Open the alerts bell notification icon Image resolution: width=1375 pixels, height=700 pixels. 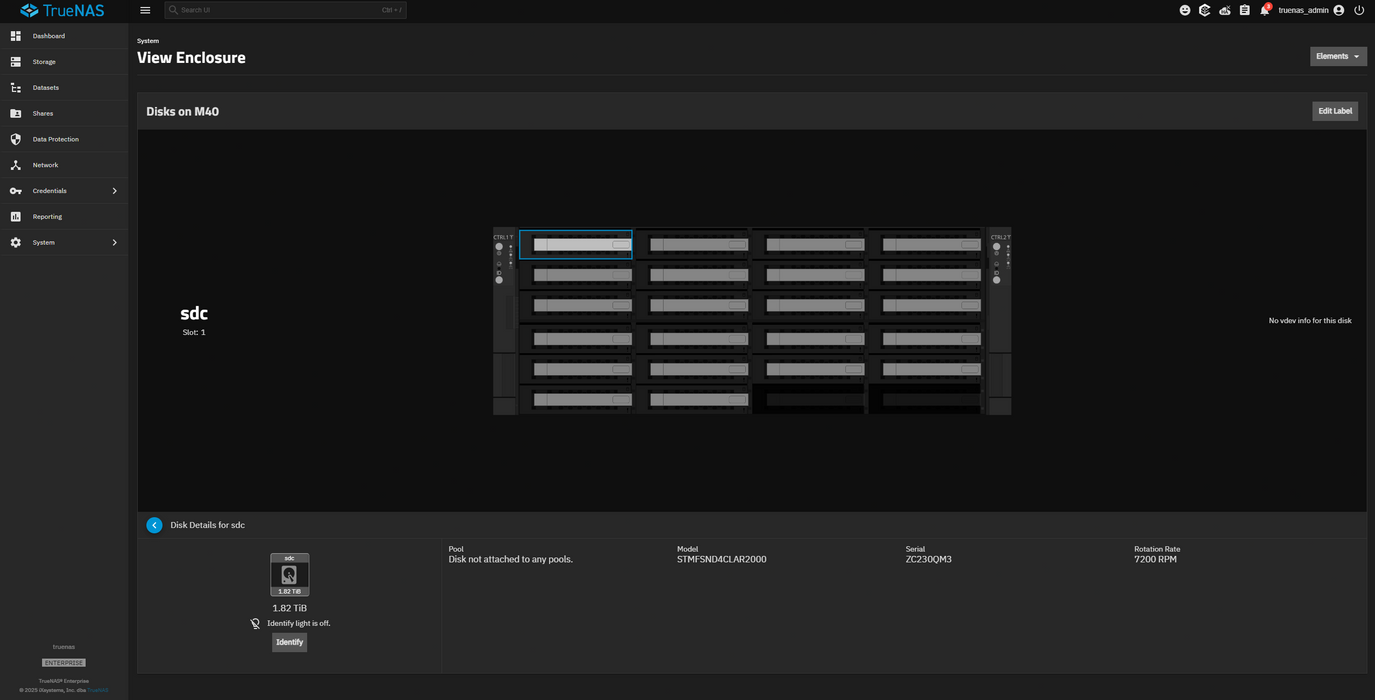[x=1265, y=10]
